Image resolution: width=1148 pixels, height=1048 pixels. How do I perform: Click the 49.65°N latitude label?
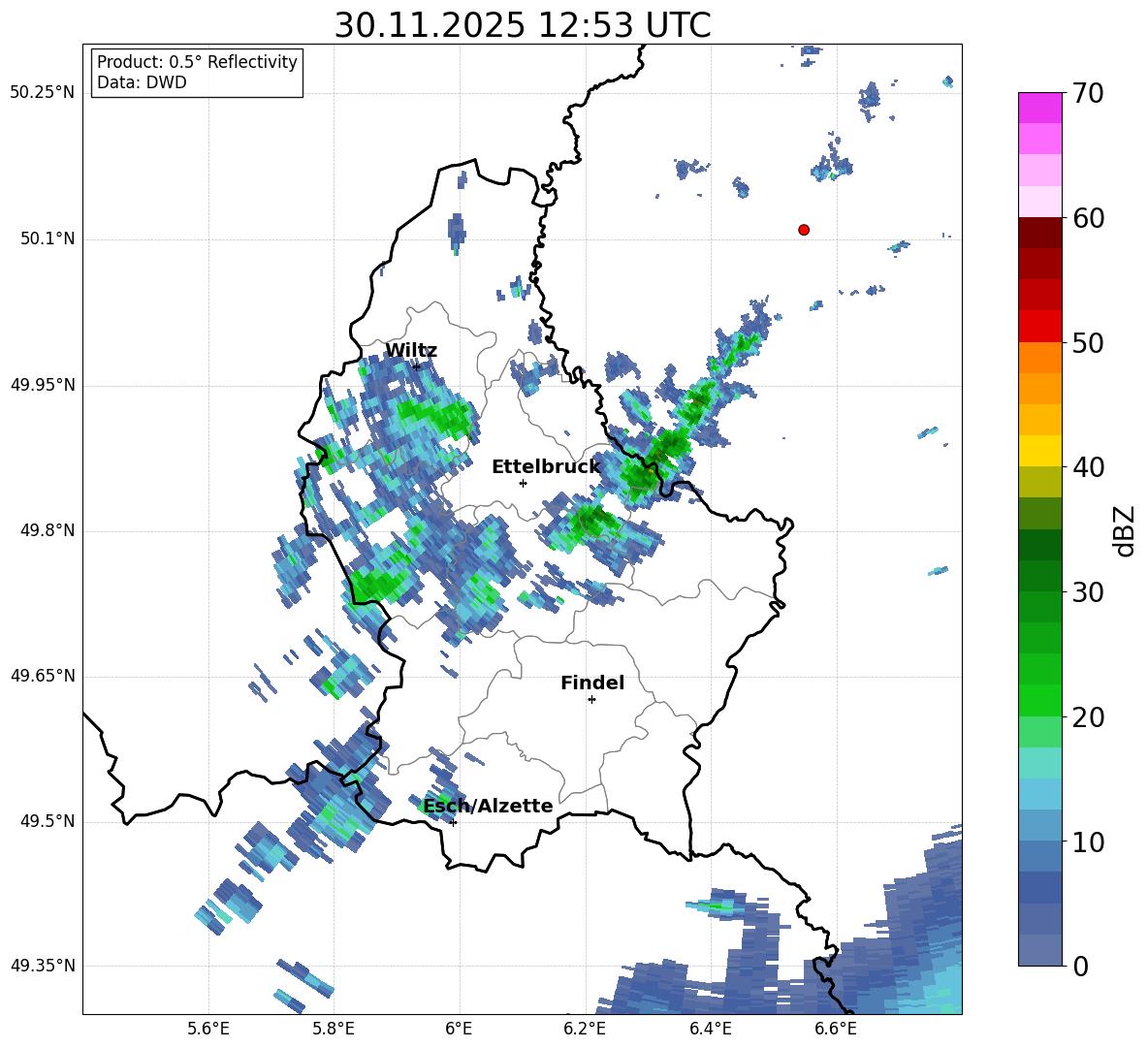[43, 676]
